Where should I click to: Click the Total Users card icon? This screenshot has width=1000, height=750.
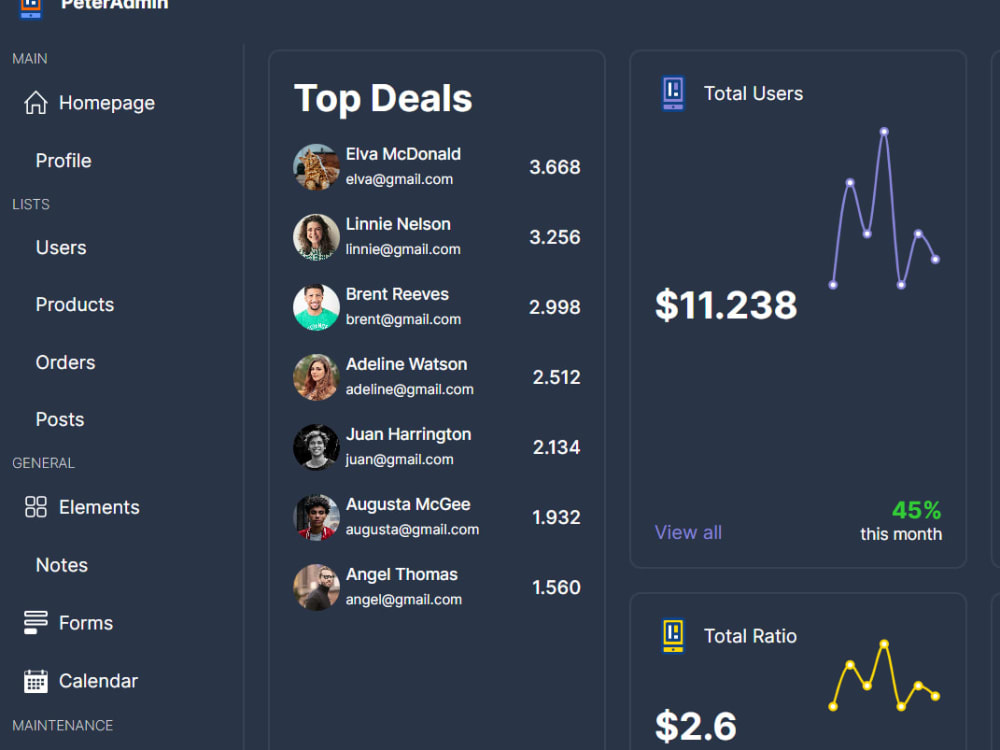pos(673,93)
